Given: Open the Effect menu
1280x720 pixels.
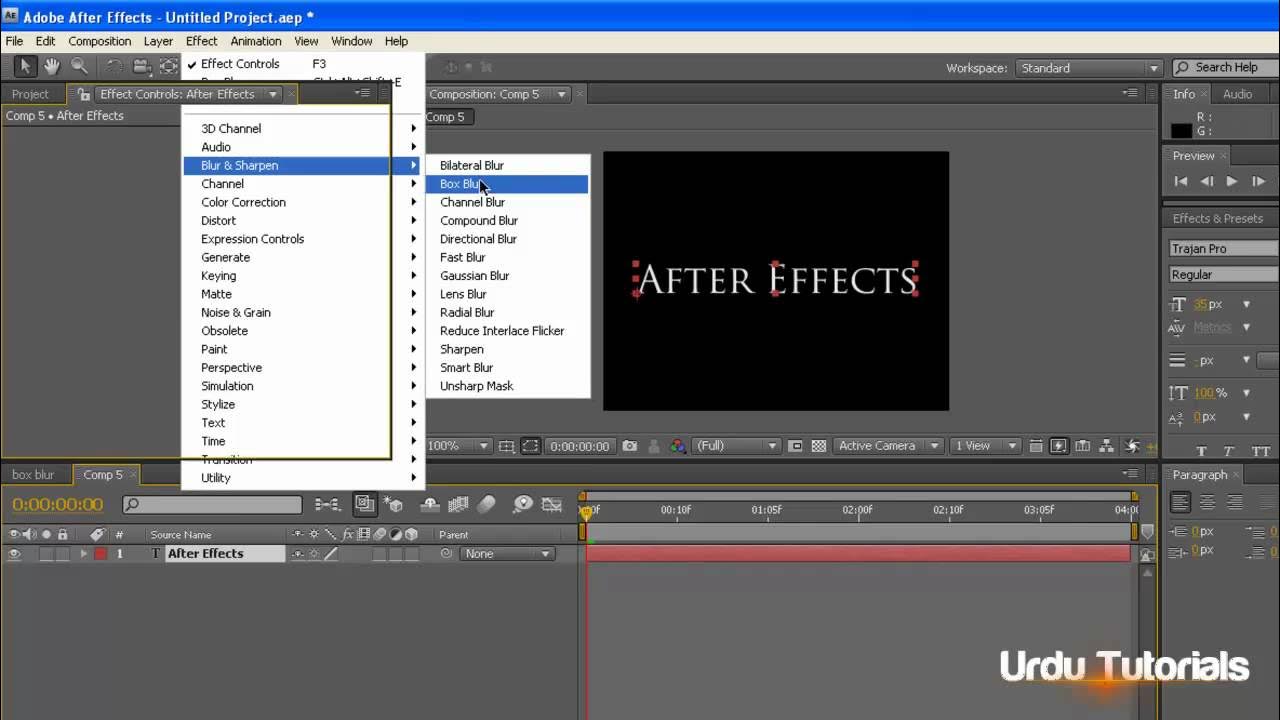Looking at the screenshot, I should point(201,41).
